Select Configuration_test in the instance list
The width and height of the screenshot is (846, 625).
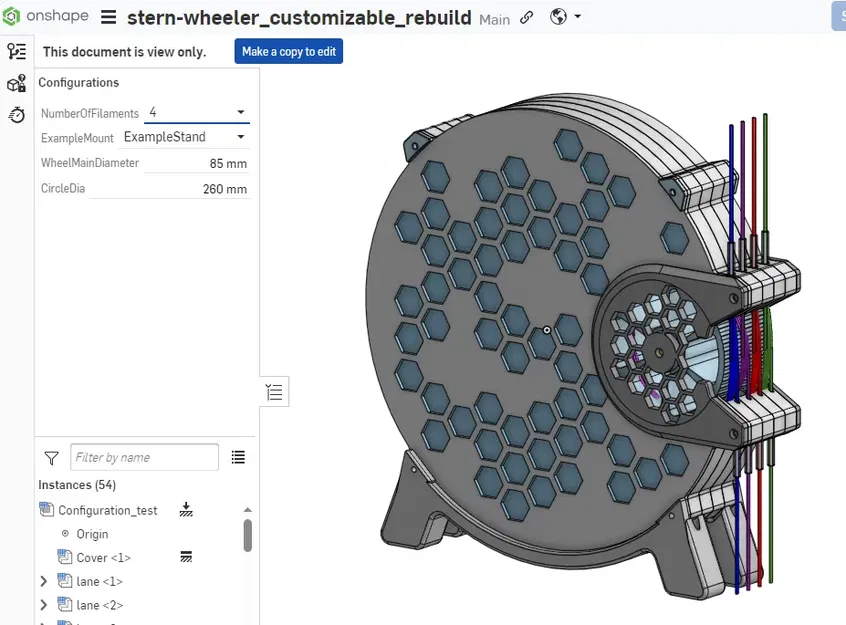107,510
